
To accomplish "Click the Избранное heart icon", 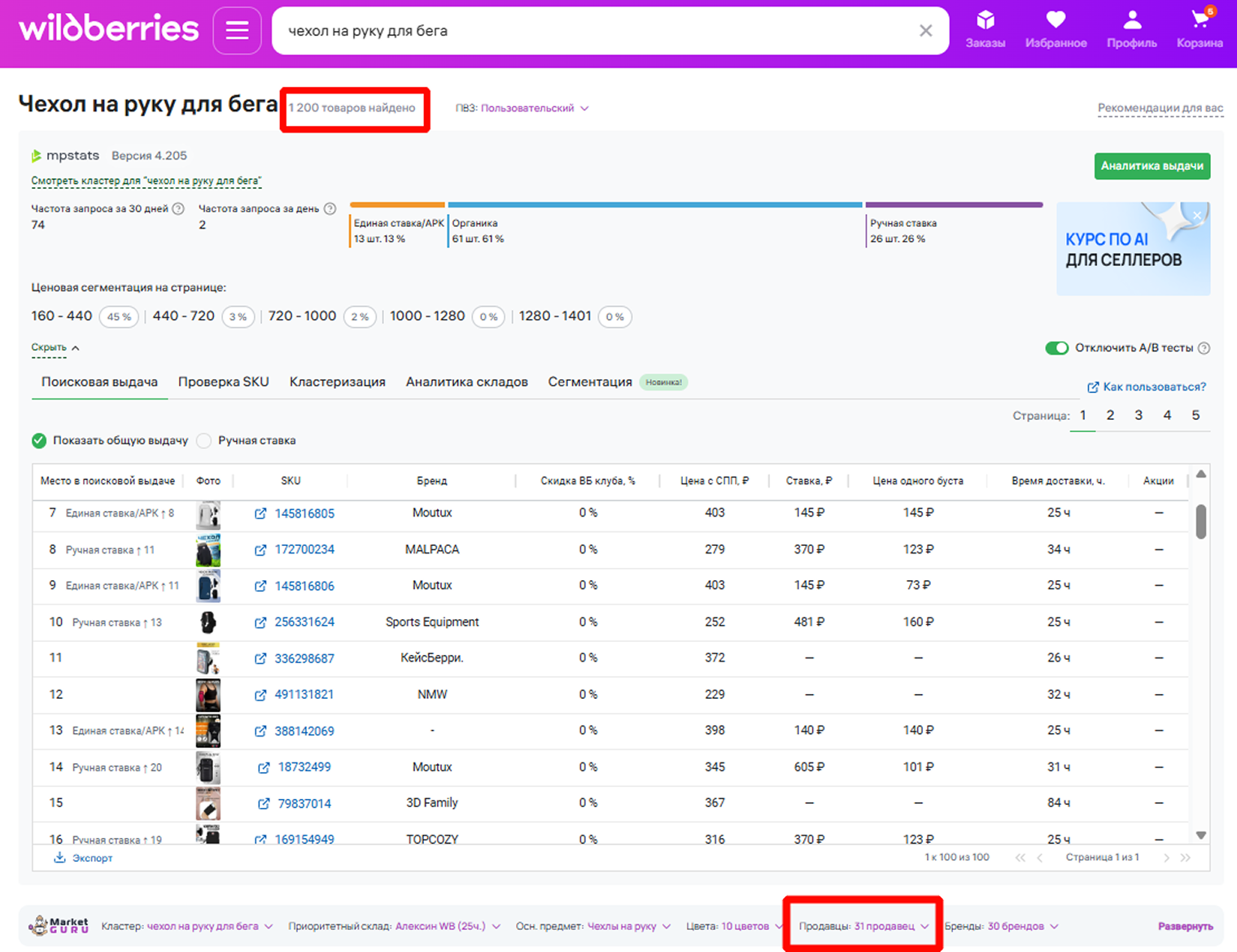I will (1056, 22).
